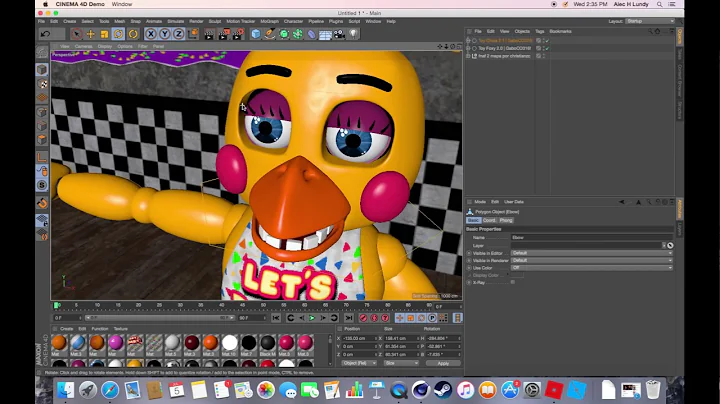Switch to the Phong attributes tab

click(506, 220)
